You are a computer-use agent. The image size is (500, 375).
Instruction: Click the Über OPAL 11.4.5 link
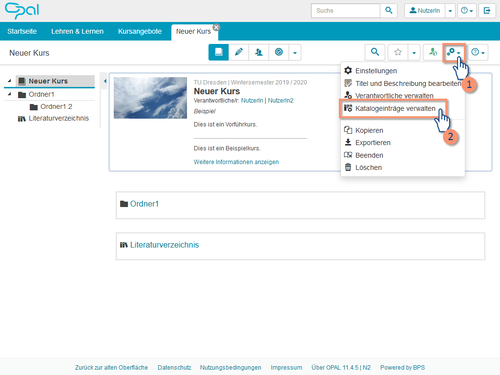[x=341, y=367]
